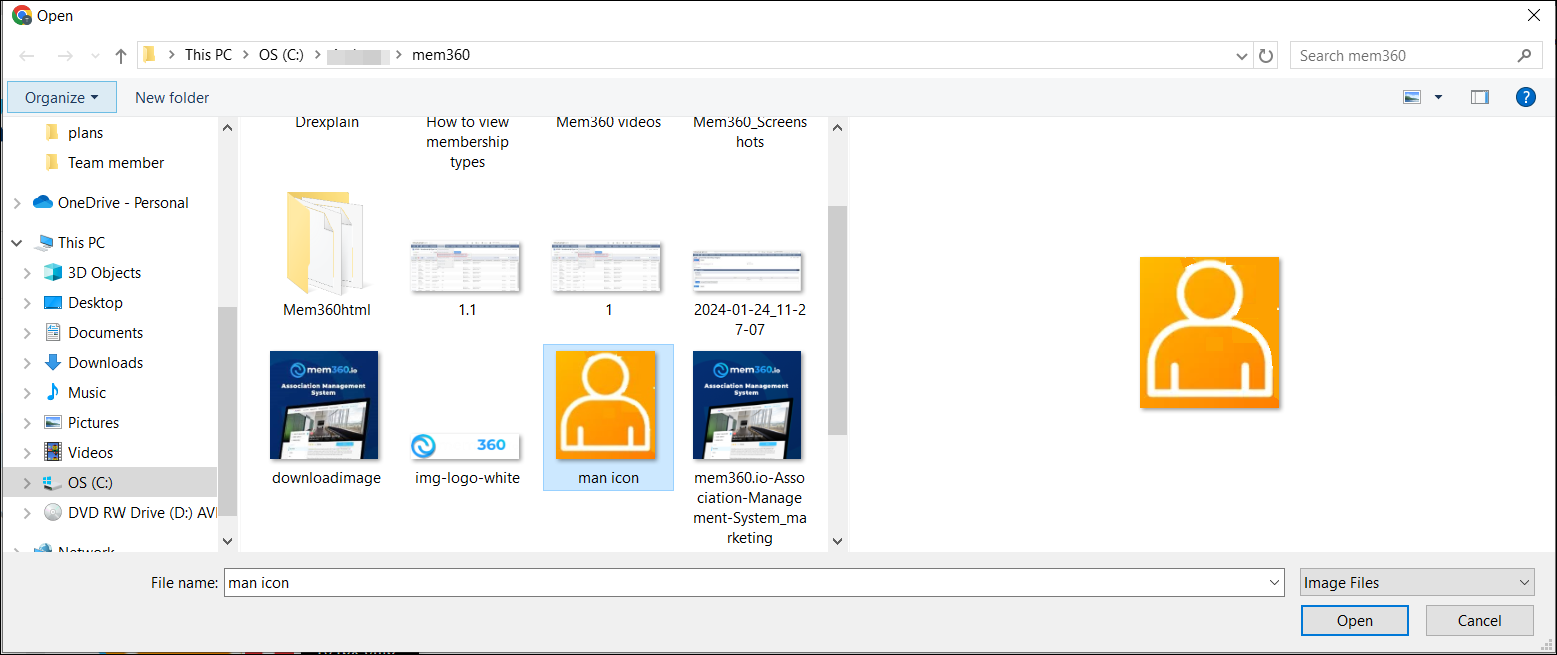Image resolution: width=1557 pixels, height=655 pixels.
Task: Click the Refresh address bar icon
Action: (x=1266, y=56)
